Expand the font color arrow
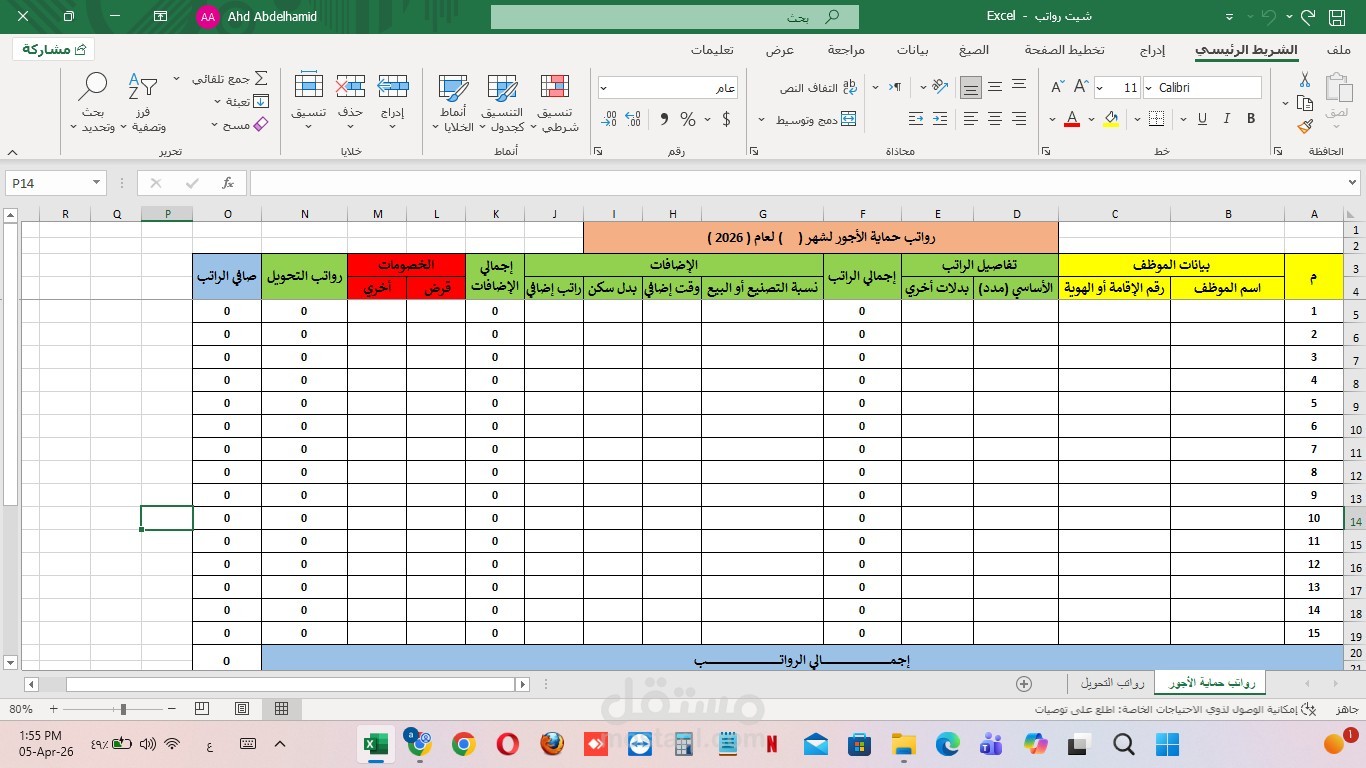Screen dimensions: 1366x768 coord(1052,119)
